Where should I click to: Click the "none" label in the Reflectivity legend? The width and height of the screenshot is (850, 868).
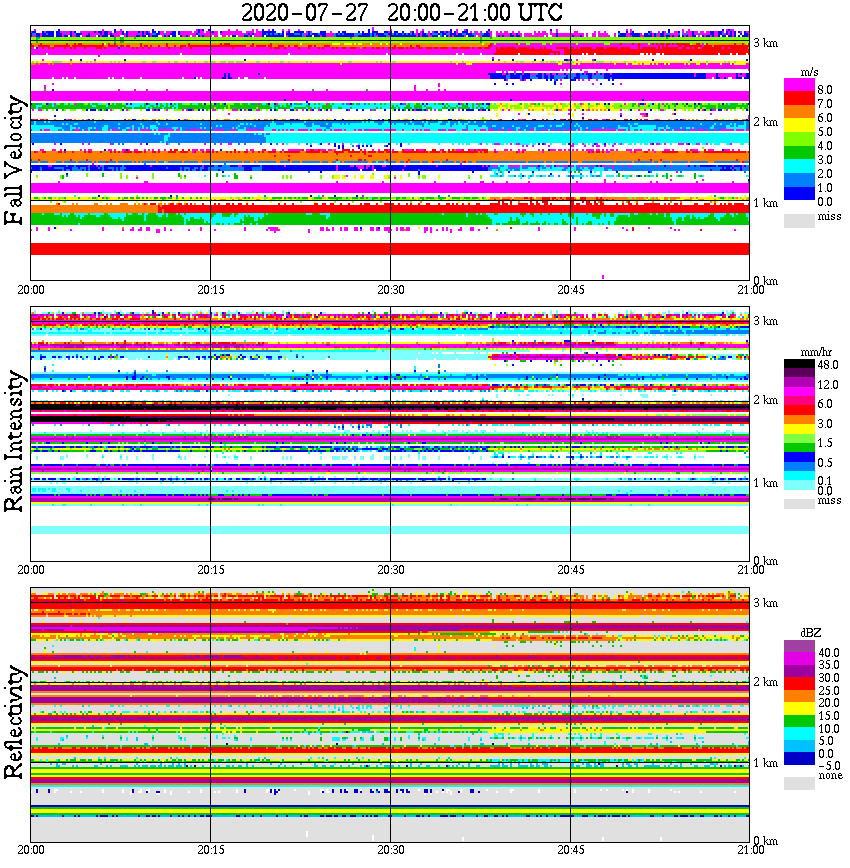pos(831,776)
